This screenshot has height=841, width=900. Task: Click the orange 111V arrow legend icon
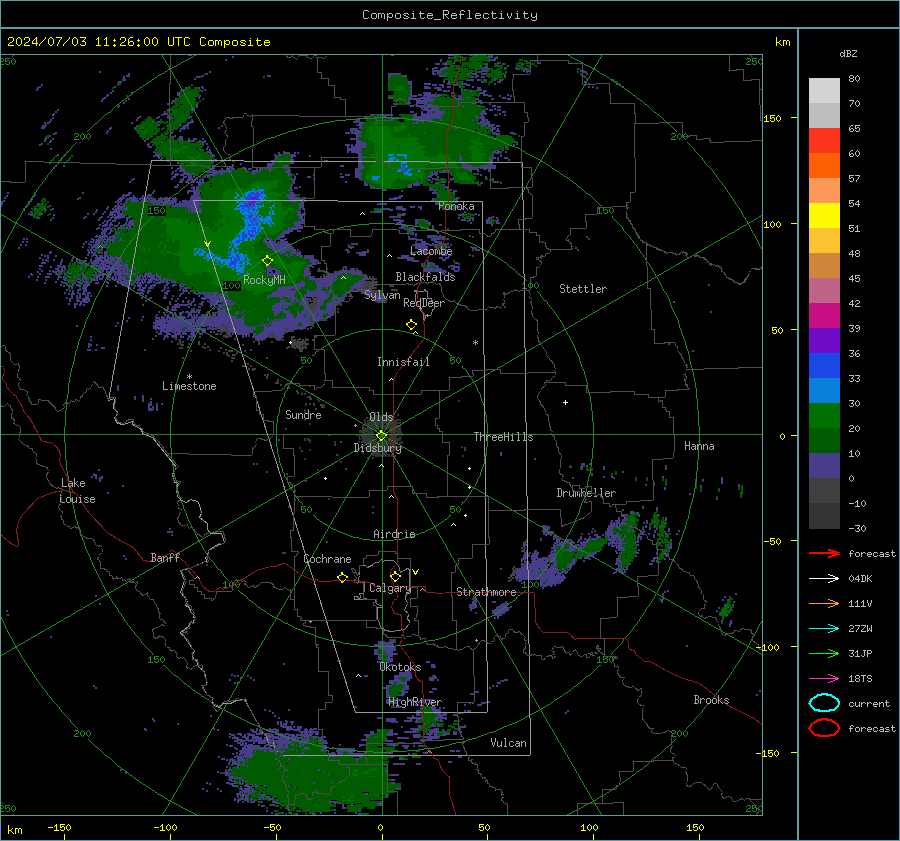824,603
